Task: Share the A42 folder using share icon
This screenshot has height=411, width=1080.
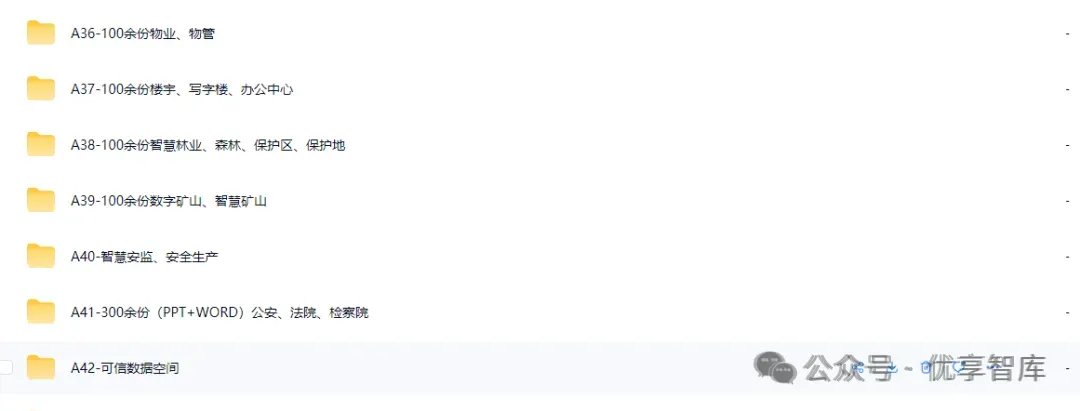Action: [x=860, y=368]
